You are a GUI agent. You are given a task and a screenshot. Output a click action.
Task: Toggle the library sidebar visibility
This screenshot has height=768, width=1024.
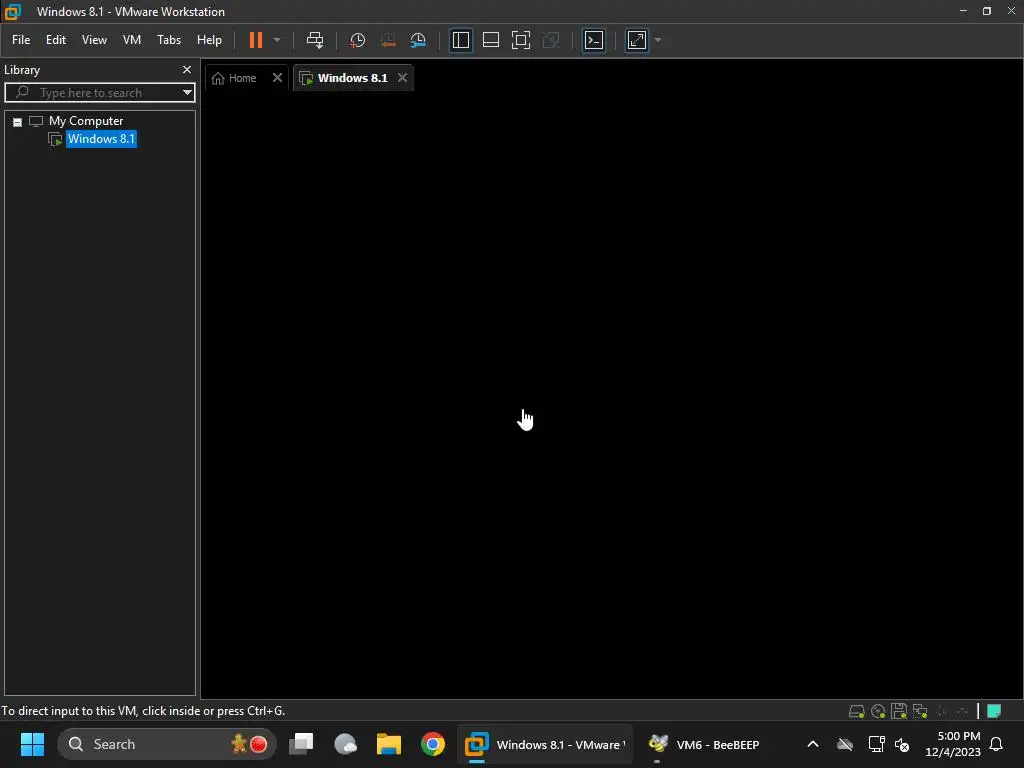(x=460, y=40)
